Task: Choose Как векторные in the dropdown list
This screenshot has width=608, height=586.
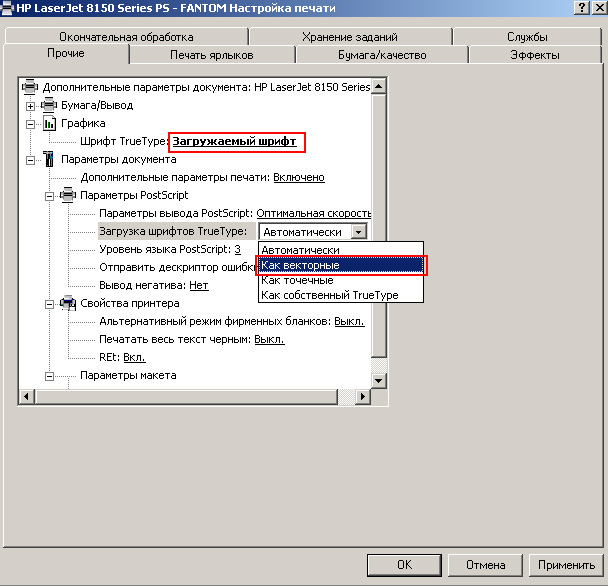Action: tap(341, 265)
